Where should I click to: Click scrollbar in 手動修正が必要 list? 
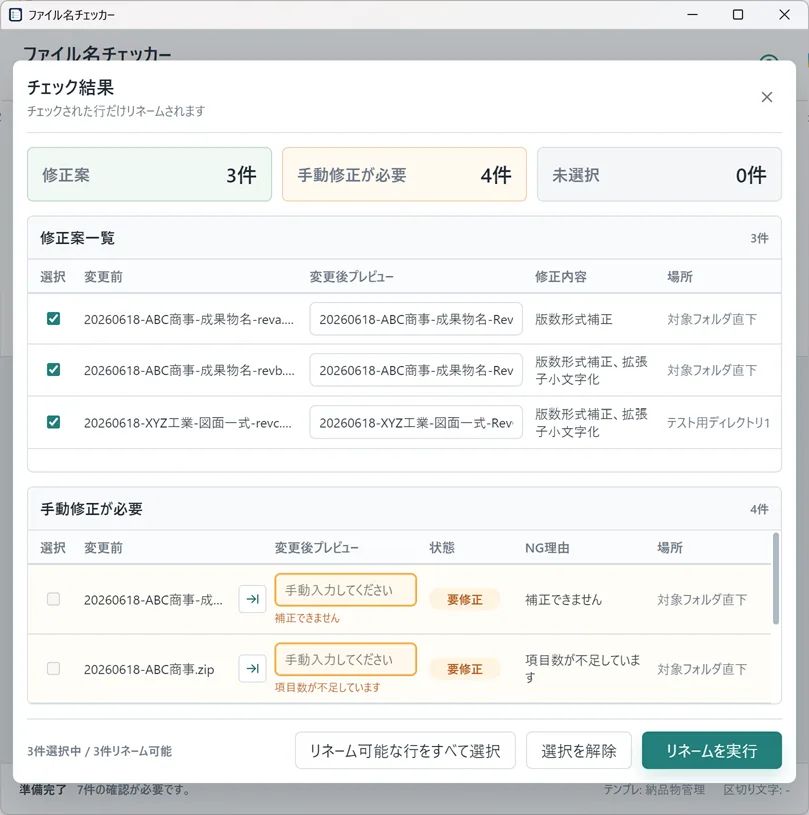pyautogui.click(x=776, y=578)
